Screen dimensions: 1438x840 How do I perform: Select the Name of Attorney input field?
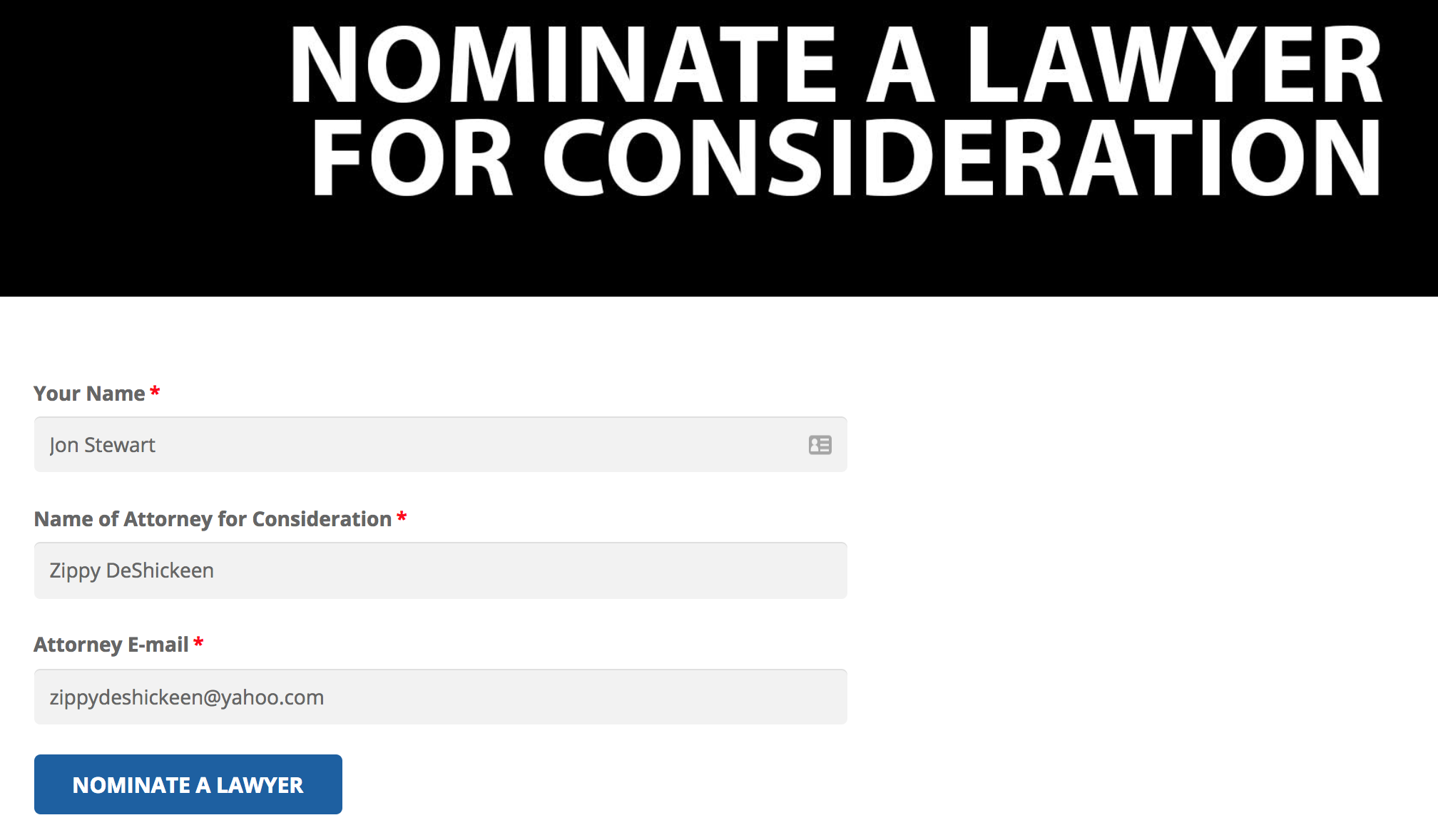click(441, 570)
